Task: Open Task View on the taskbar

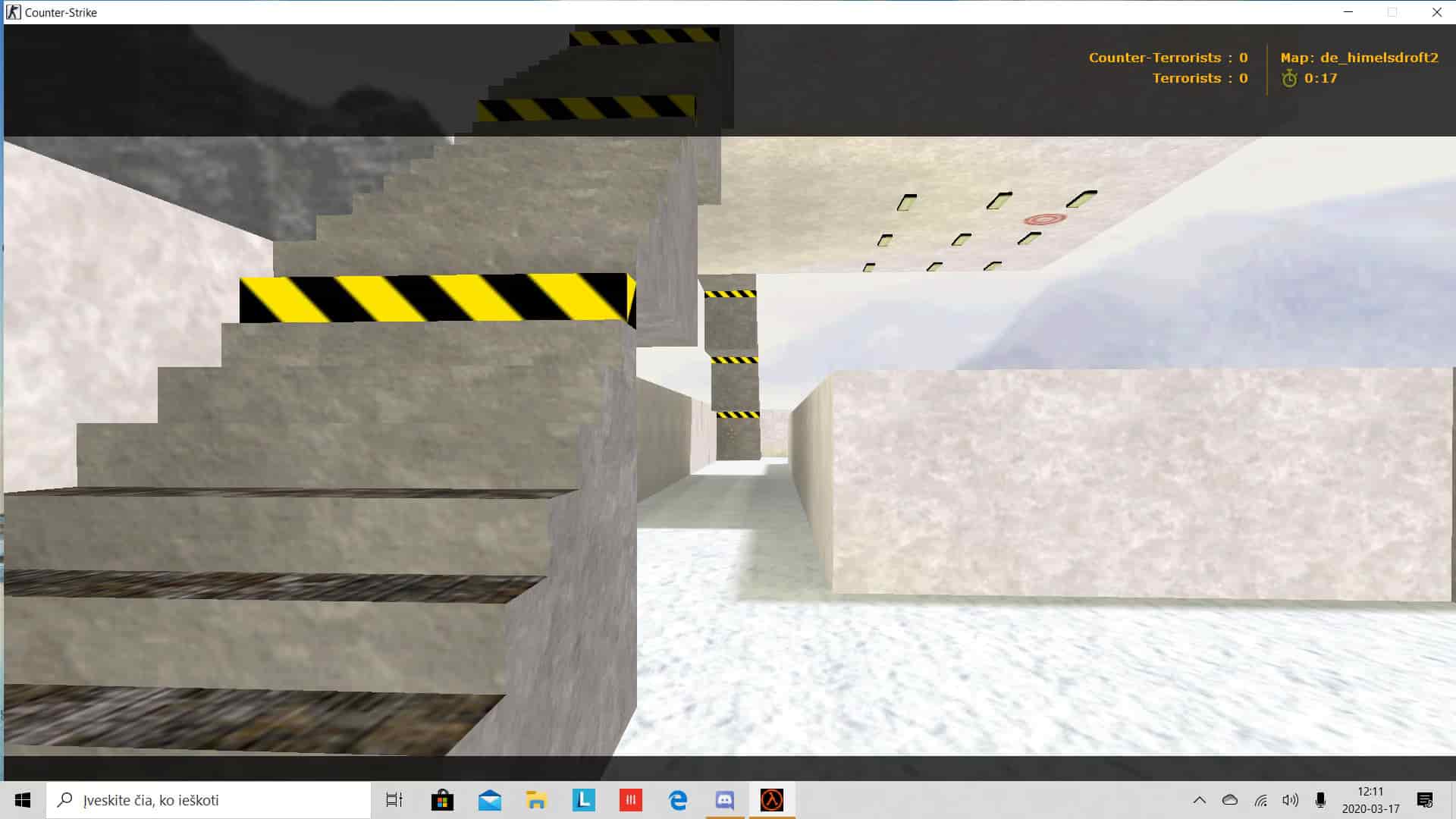Action: tap(394, 800)
